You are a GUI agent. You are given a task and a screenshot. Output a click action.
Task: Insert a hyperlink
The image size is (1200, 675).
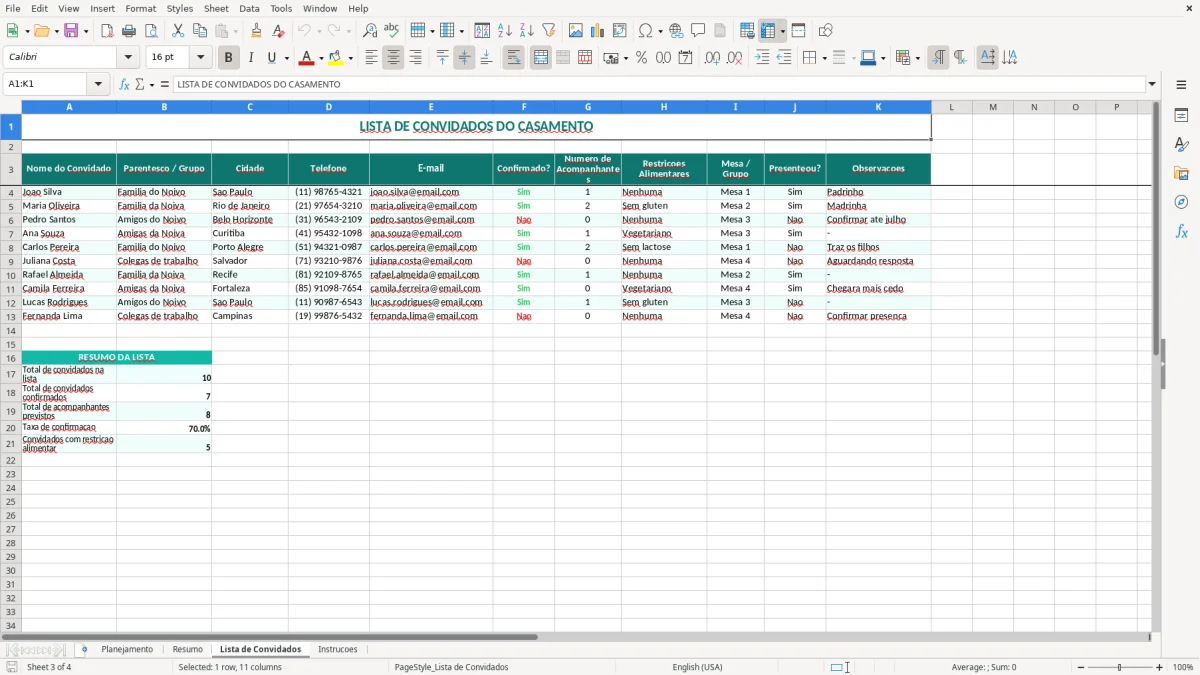pos(676,31)
